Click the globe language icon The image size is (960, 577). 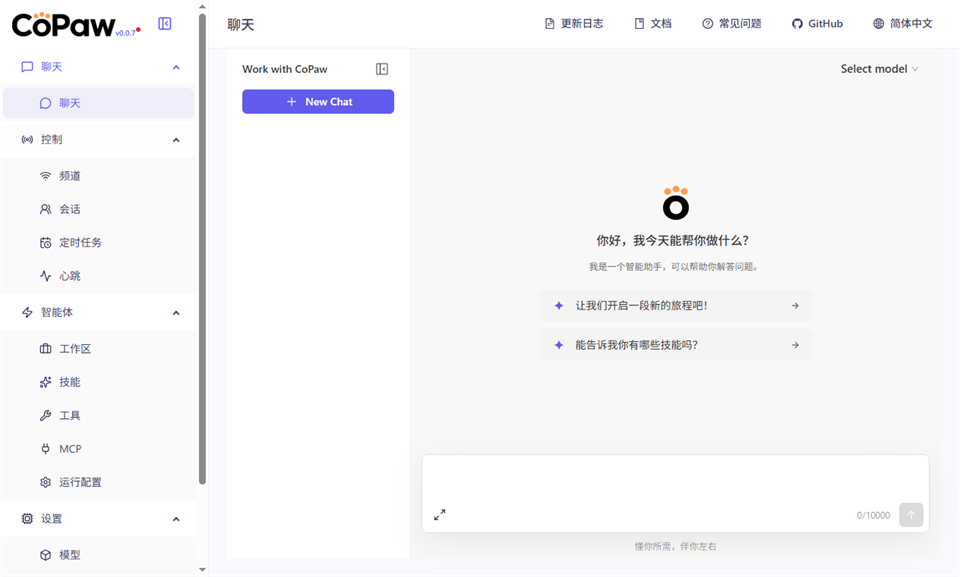[x=879, y=23]
